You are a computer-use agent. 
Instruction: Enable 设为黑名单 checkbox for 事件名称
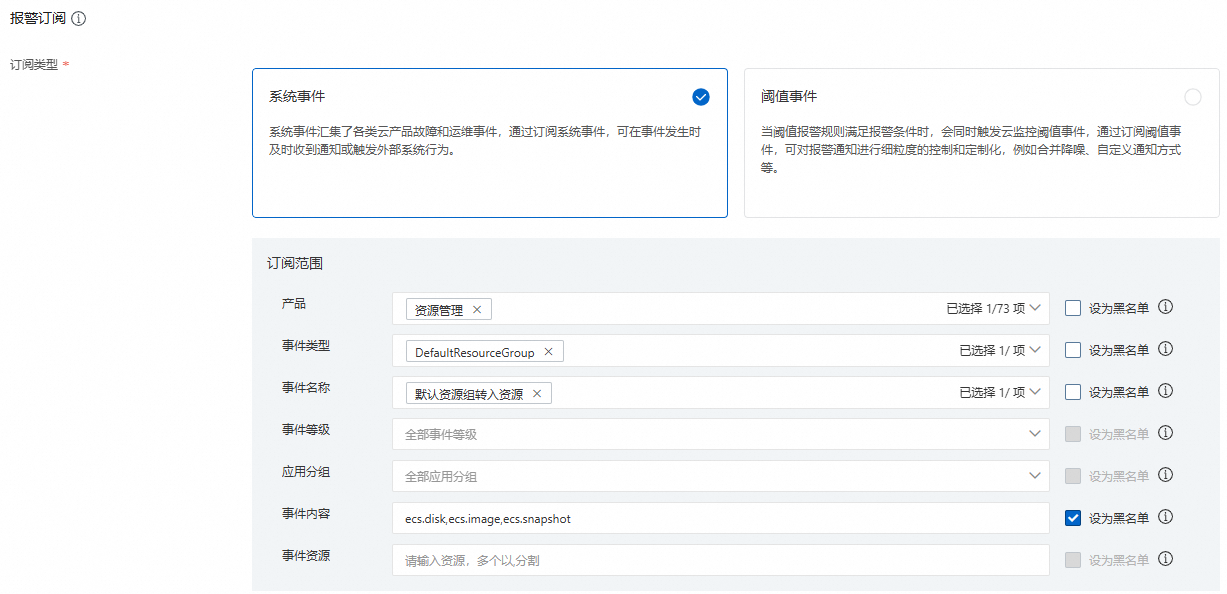(1073, 392)
